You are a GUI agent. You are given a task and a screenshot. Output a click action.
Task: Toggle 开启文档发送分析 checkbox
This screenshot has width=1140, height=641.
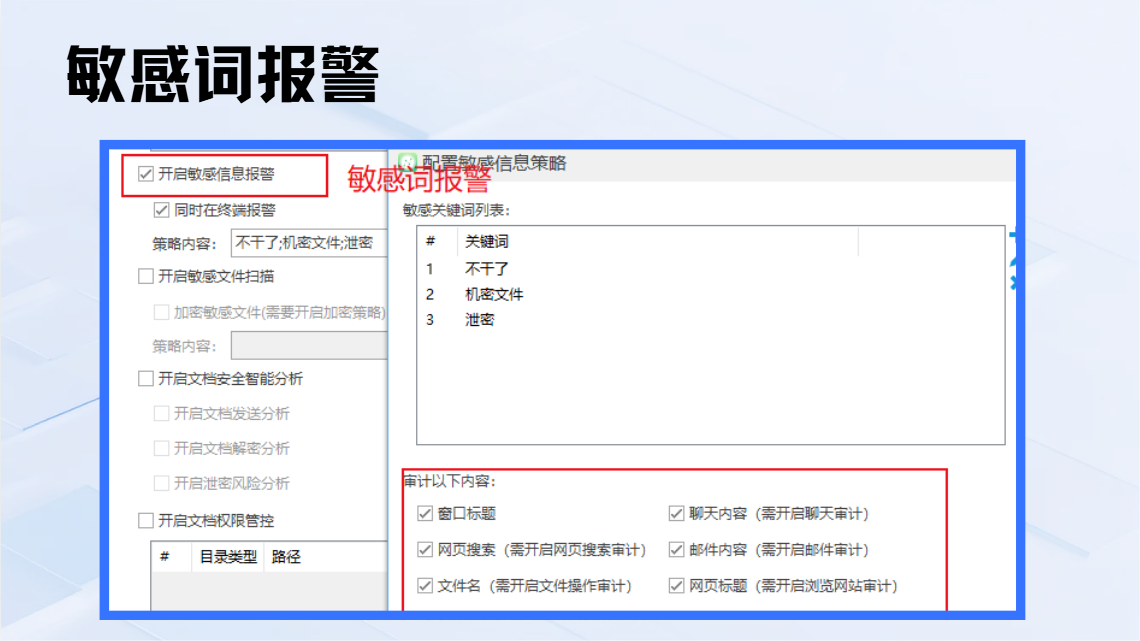161,414
